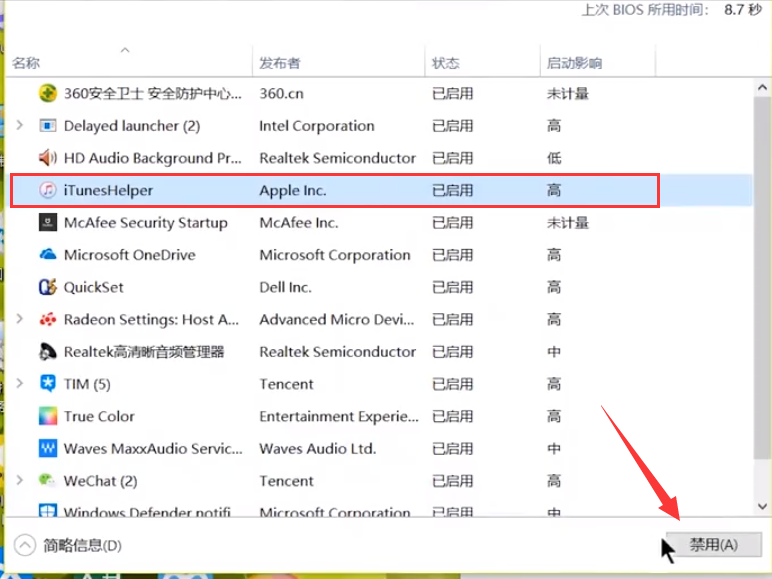The width and height of the screenshot is (772, 579).
Task: Collapse details via 简略信息(D) arrow
Action: coord(25,545)
